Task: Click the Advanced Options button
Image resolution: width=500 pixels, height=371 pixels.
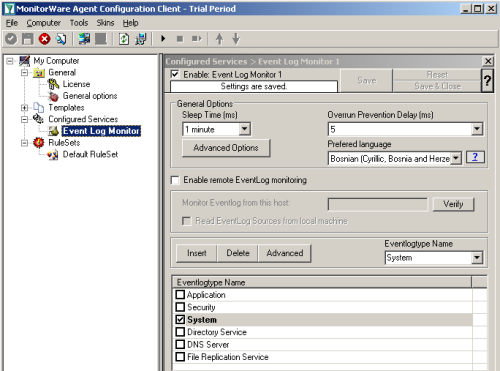Action: (x=226, y=148)
